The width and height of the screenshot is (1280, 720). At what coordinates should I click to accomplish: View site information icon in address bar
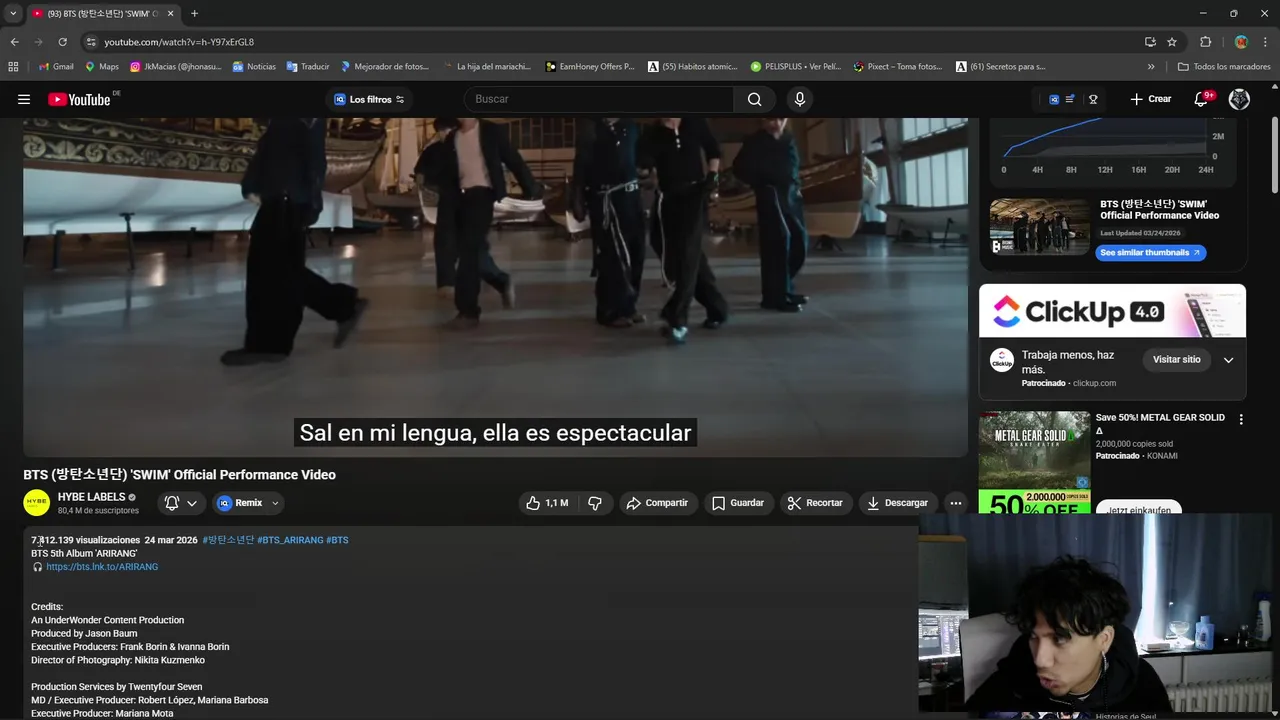click(x=91, y=42)
